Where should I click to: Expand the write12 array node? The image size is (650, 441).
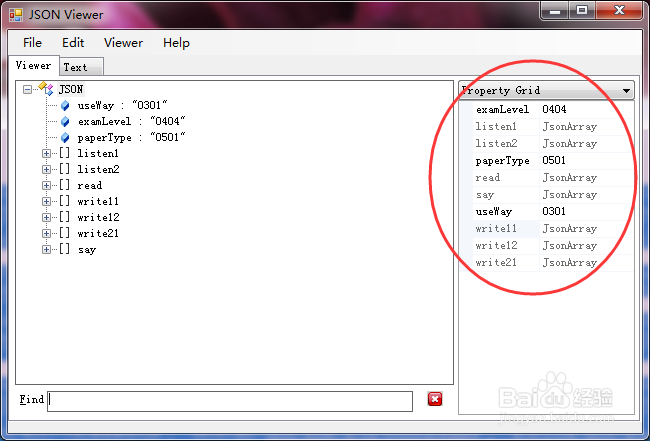(46, 217)
